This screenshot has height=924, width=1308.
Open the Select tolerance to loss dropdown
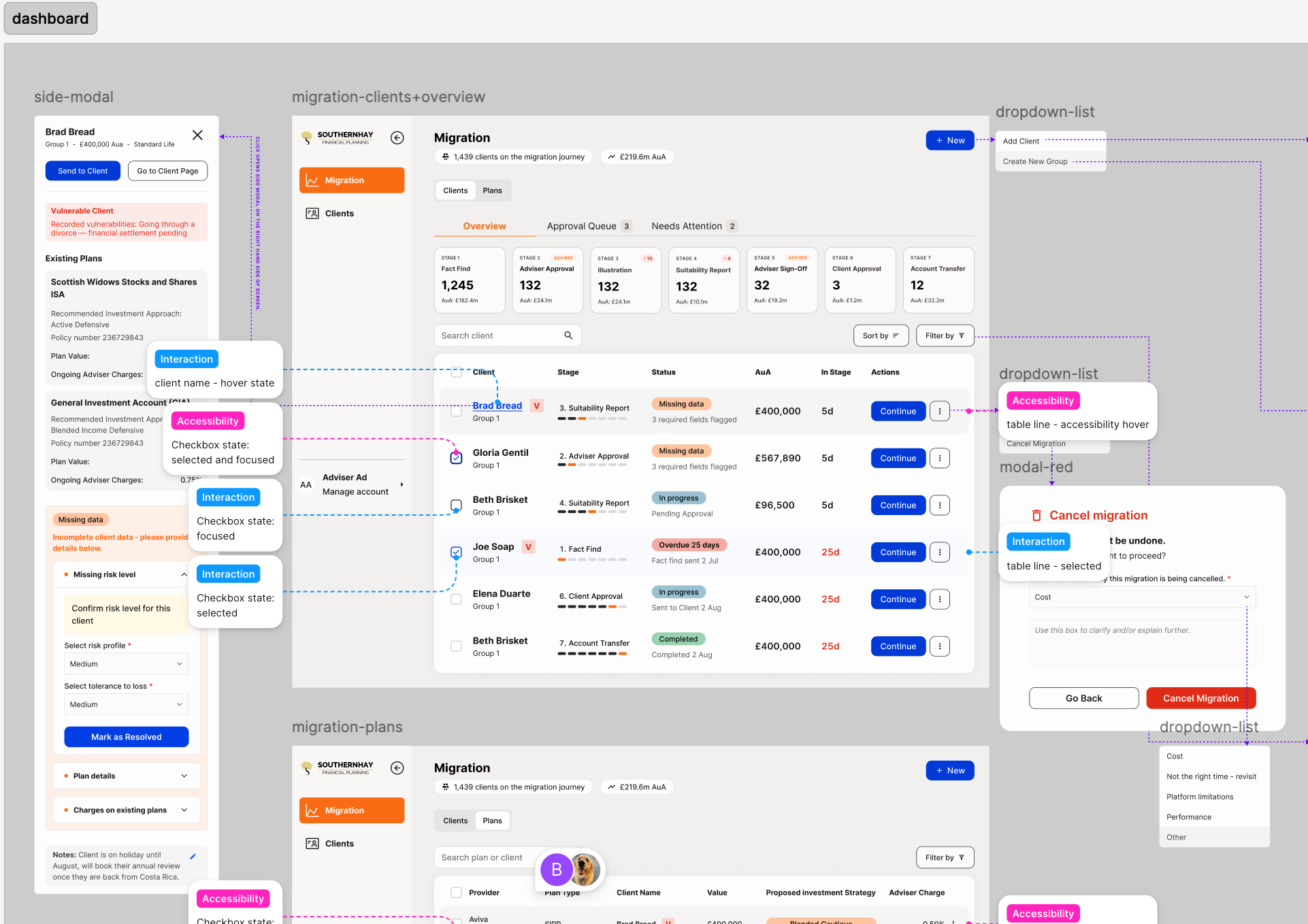[x=127, y=704]
